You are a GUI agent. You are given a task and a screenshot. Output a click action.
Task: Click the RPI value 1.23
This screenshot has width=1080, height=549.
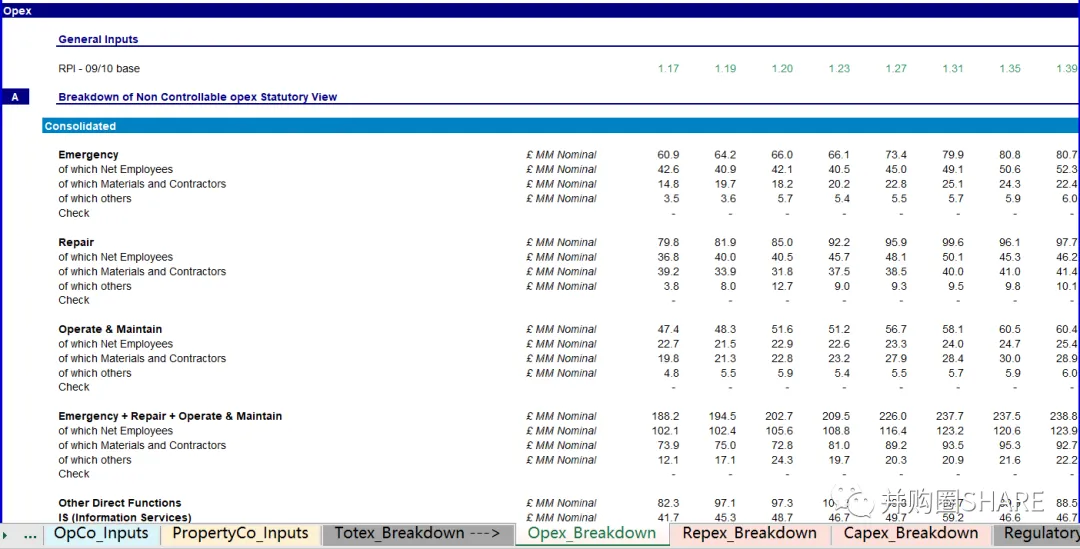pyautogui.click(x=839, y=69)
